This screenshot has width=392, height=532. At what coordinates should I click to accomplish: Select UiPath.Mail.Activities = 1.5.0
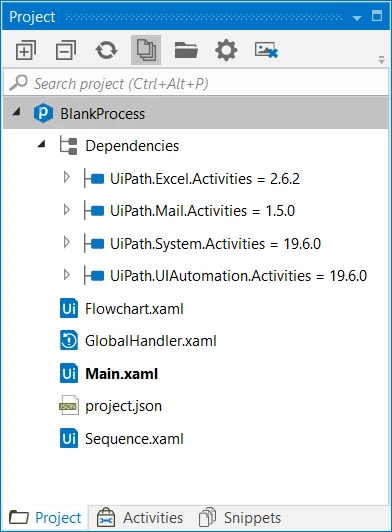click(x=202, y=211)
